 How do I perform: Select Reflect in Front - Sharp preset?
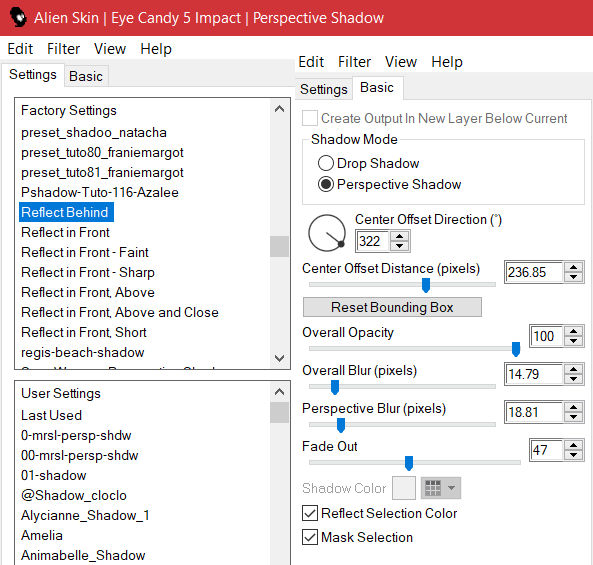(88, 272)
